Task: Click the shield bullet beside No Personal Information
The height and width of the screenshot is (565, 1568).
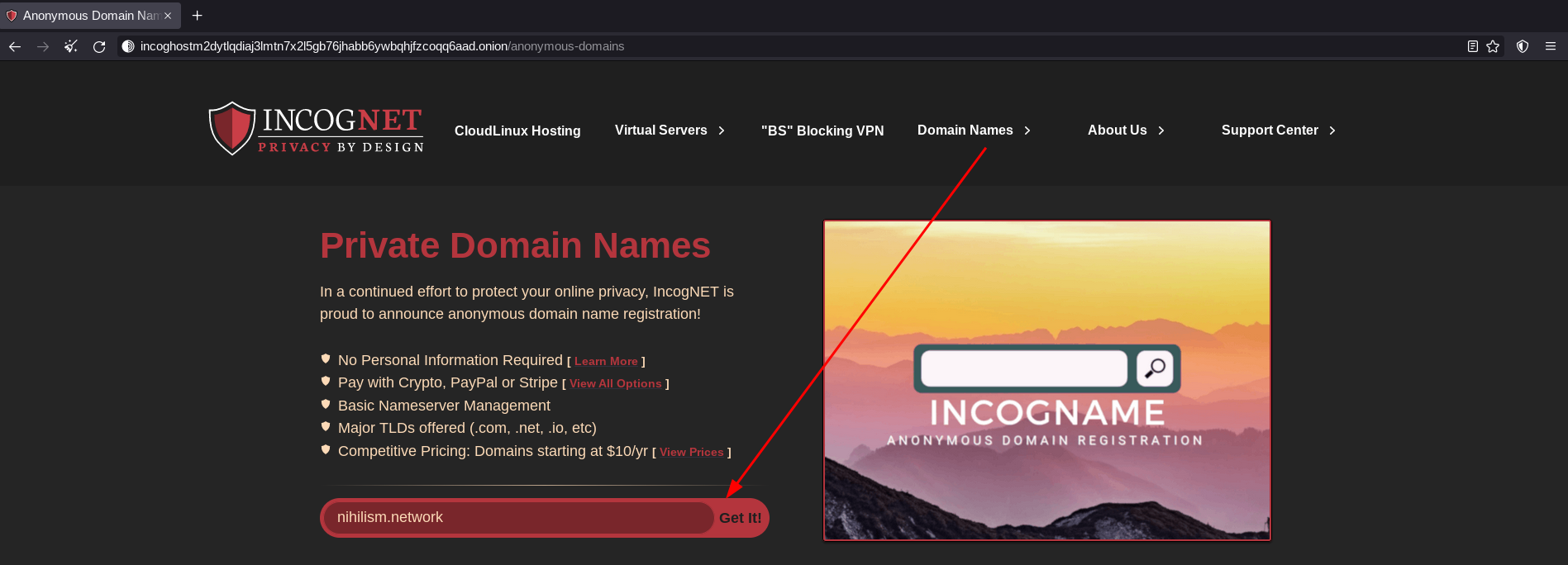Action: tap(326, 358)
